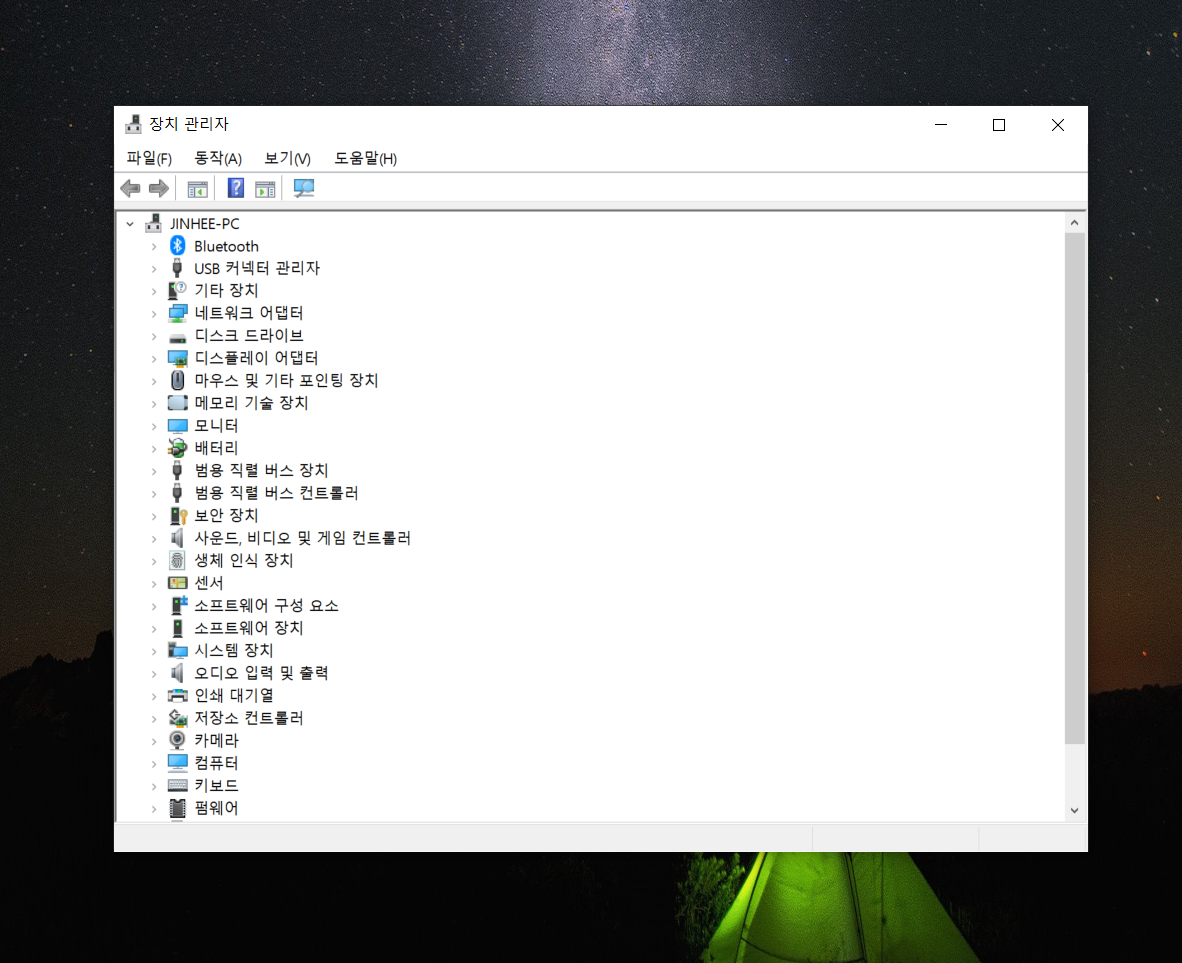Click the 기타 장치 icon
This screenshot has width=1182, height=963.
pos(177,290)
